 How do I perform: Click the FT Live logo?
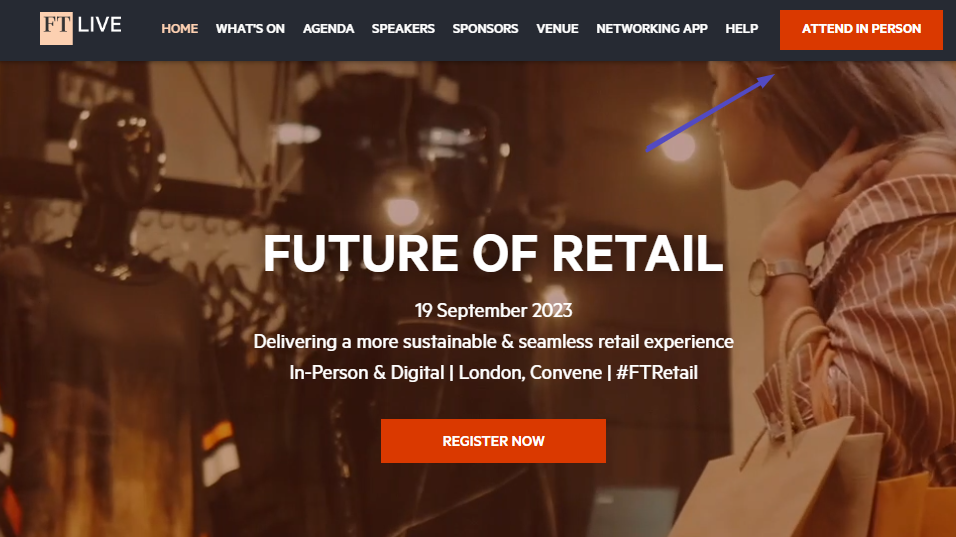(x=80, y=28)
